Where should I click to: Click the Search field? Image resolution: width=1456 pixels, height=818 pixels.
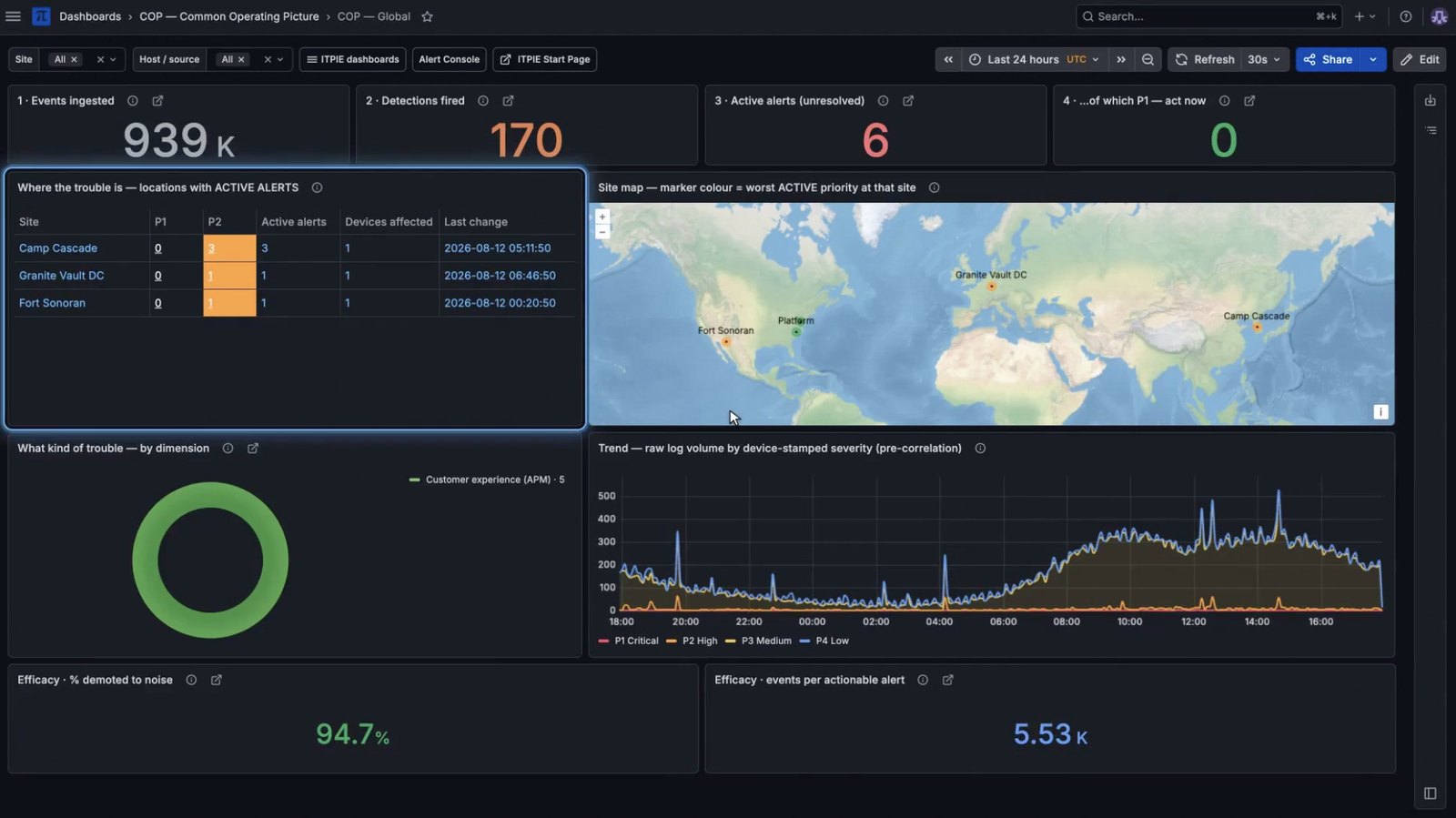[1208, 16]
